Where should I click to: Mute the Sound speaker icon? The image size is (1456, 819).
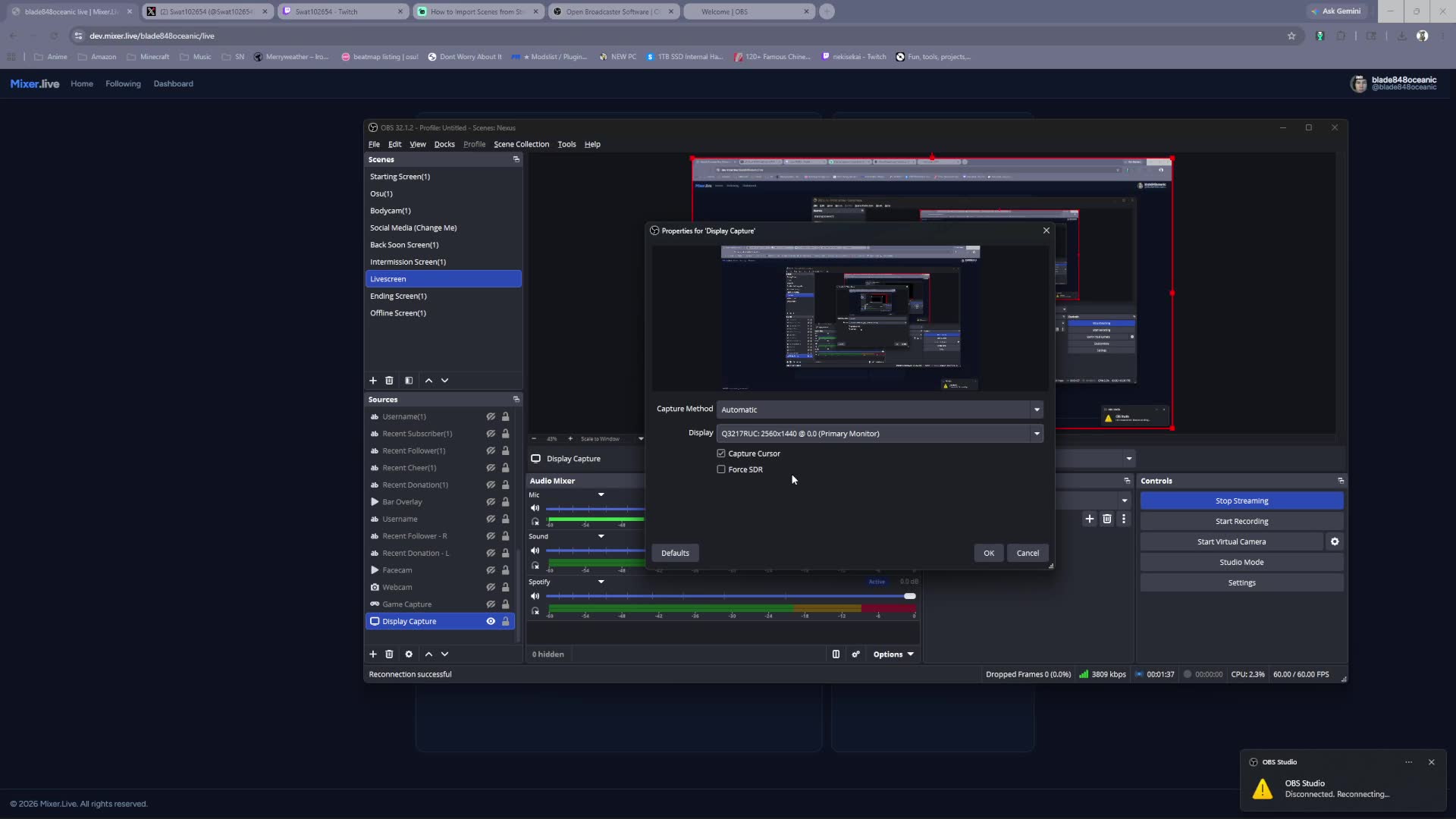535,551
